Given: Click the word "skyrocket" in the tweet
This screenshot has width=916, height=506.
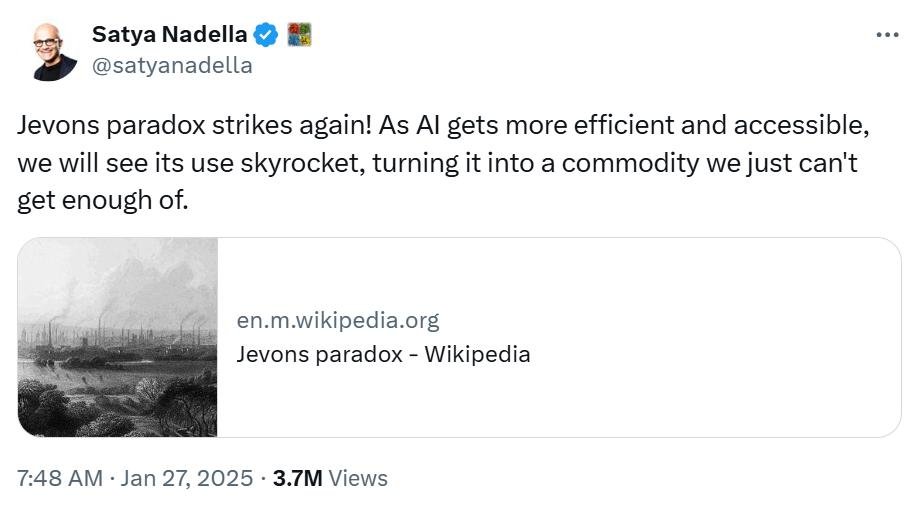Looking at the screenshot, I should tap(303, 163).
